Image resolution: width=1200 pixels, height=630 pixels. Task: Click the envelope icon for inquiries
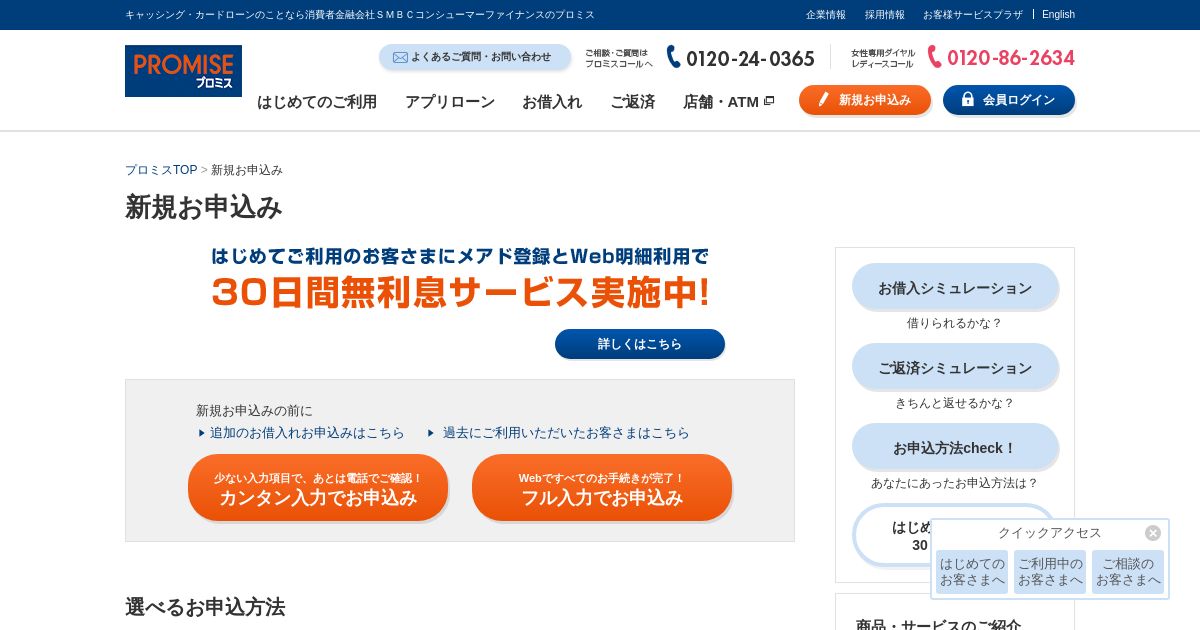400,57
